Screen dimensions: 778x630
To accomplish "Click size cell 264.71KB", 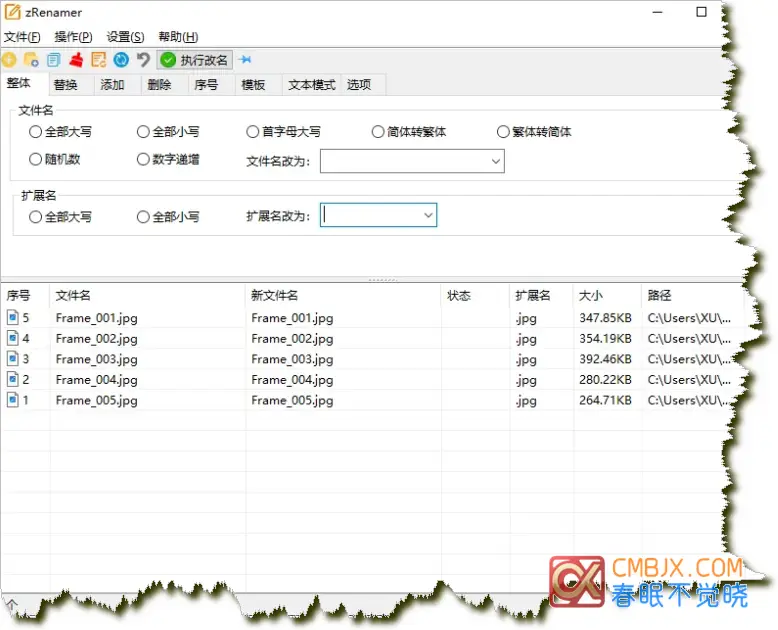I will tap(605, 400).
